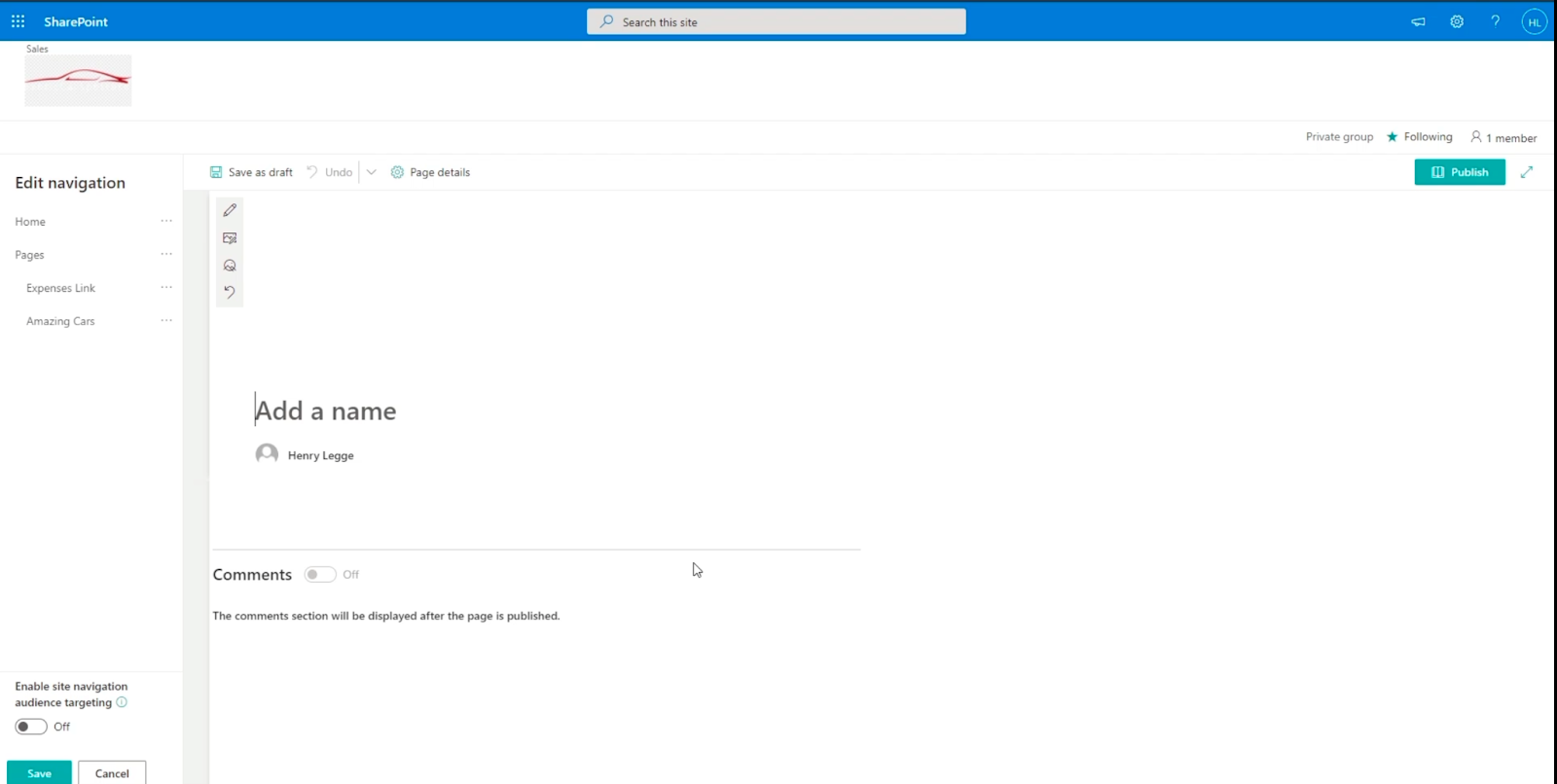The height and width of the screenshot is (784, 1557).
Task: Select Home in Edit navigation
Action: click(30, 222)
